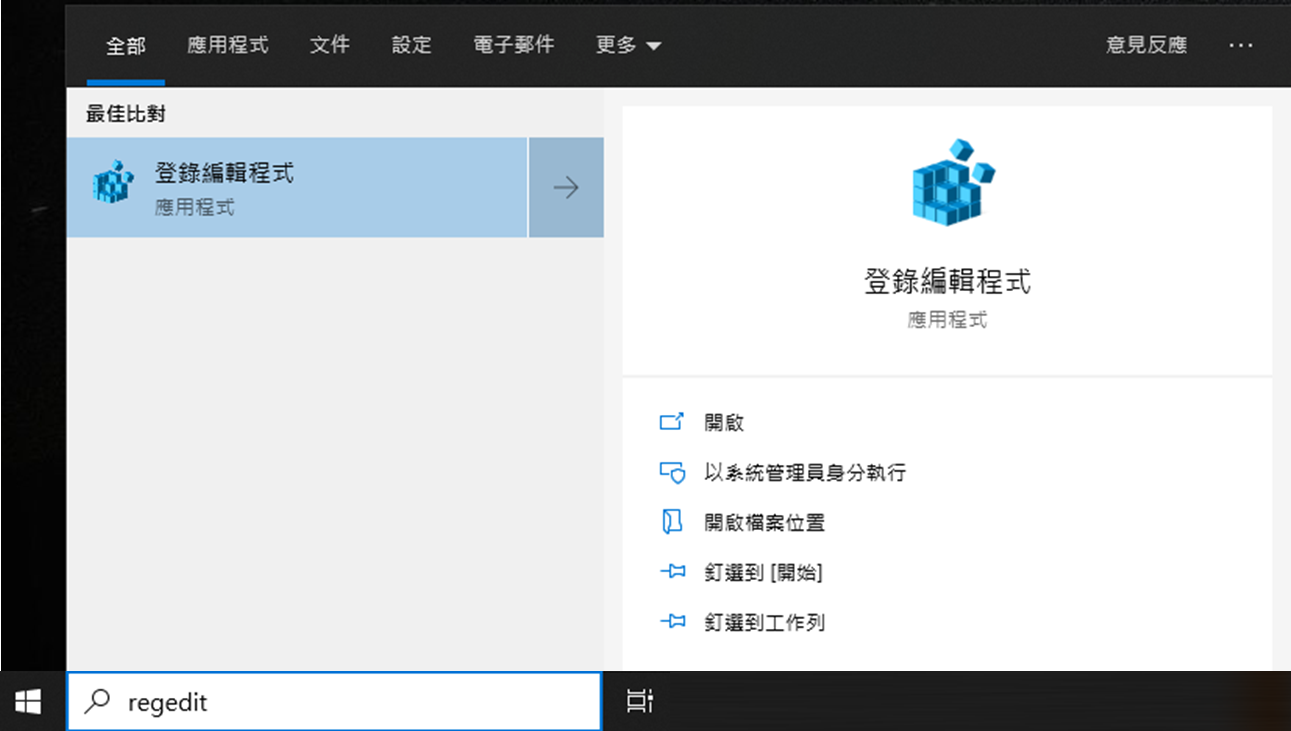Image resolution: width=1291 pixels, height=731 pixels.
Task: Click the file location icon beside 開啟檔案位置
Action: [671, 522]
